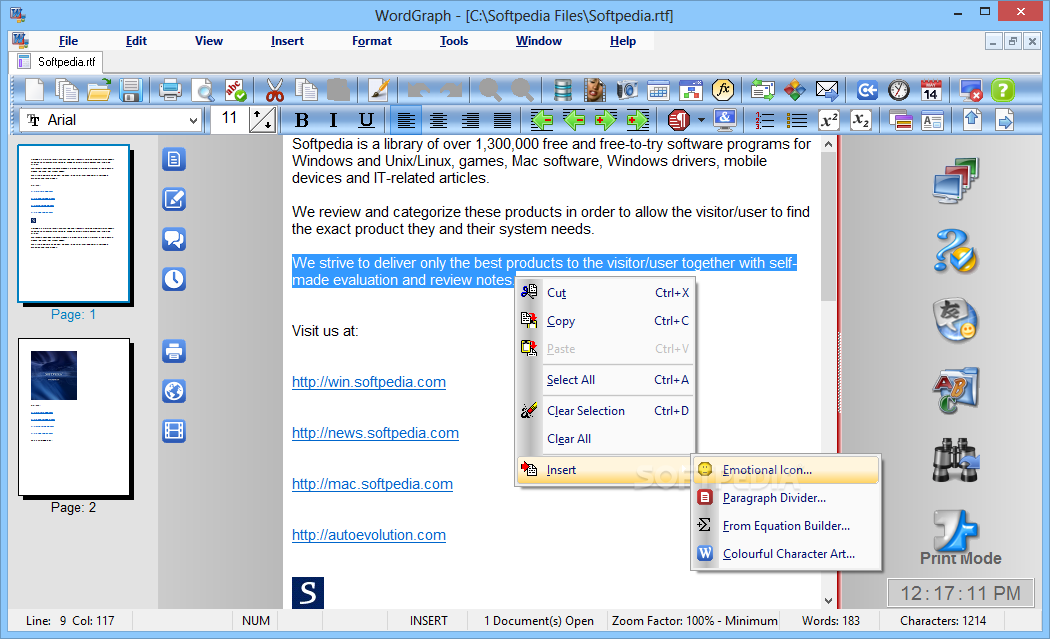
Task: Click the database cylinder icon
Action: 562,90
